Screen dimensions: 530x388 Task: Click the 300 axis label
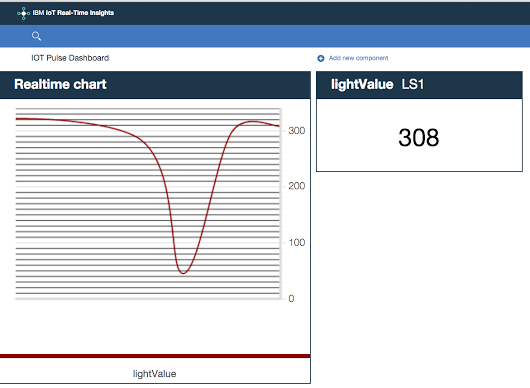[296, 130]
